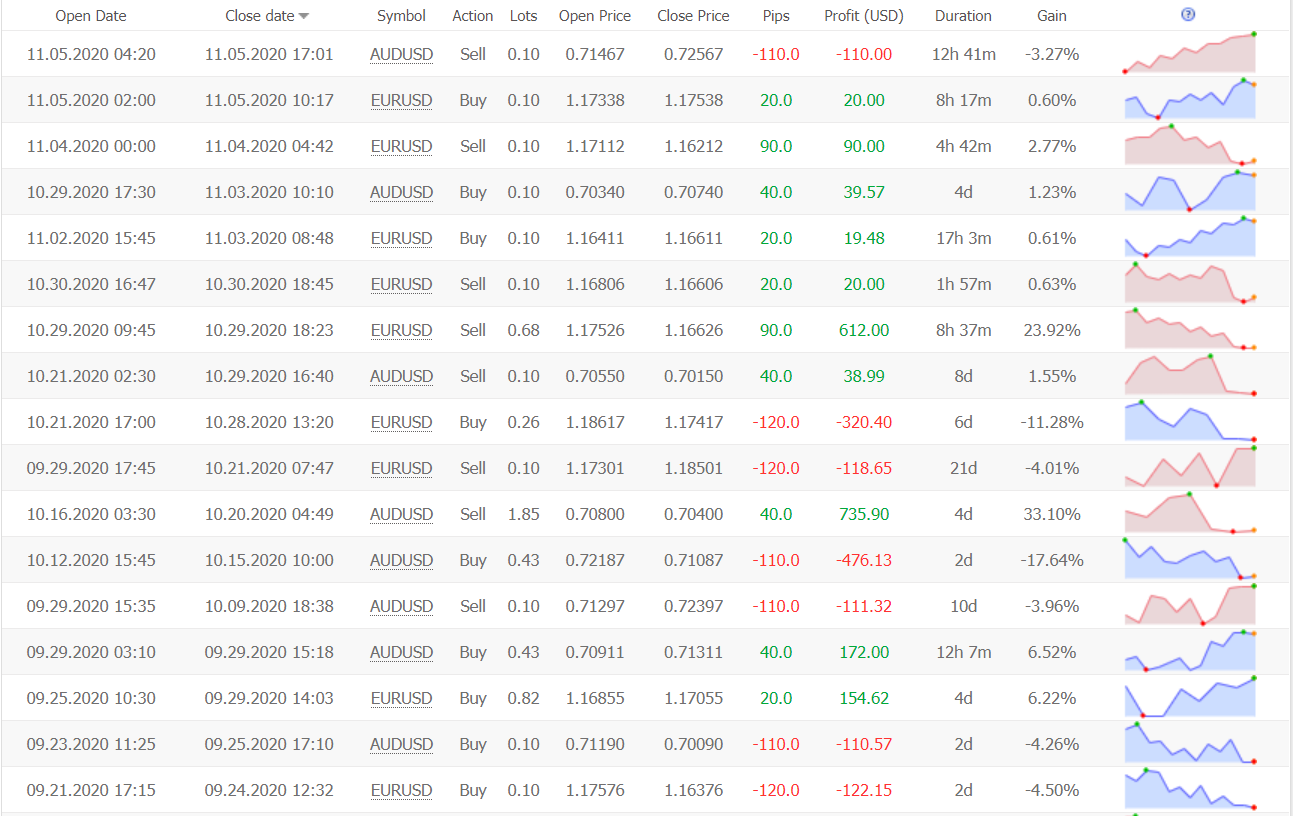Select the 0.68 lots value

pos(523,330)
